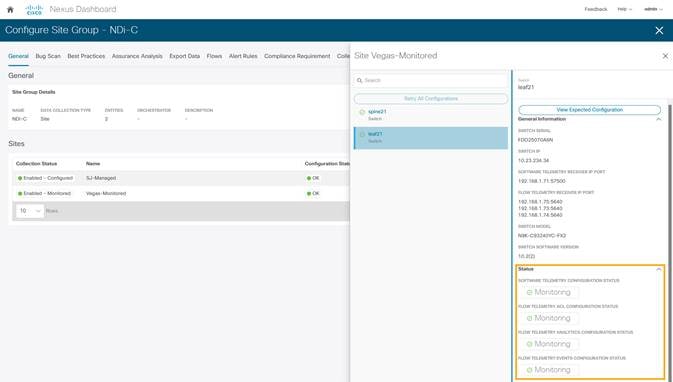Open the Export Data tab

click(185, 56)
